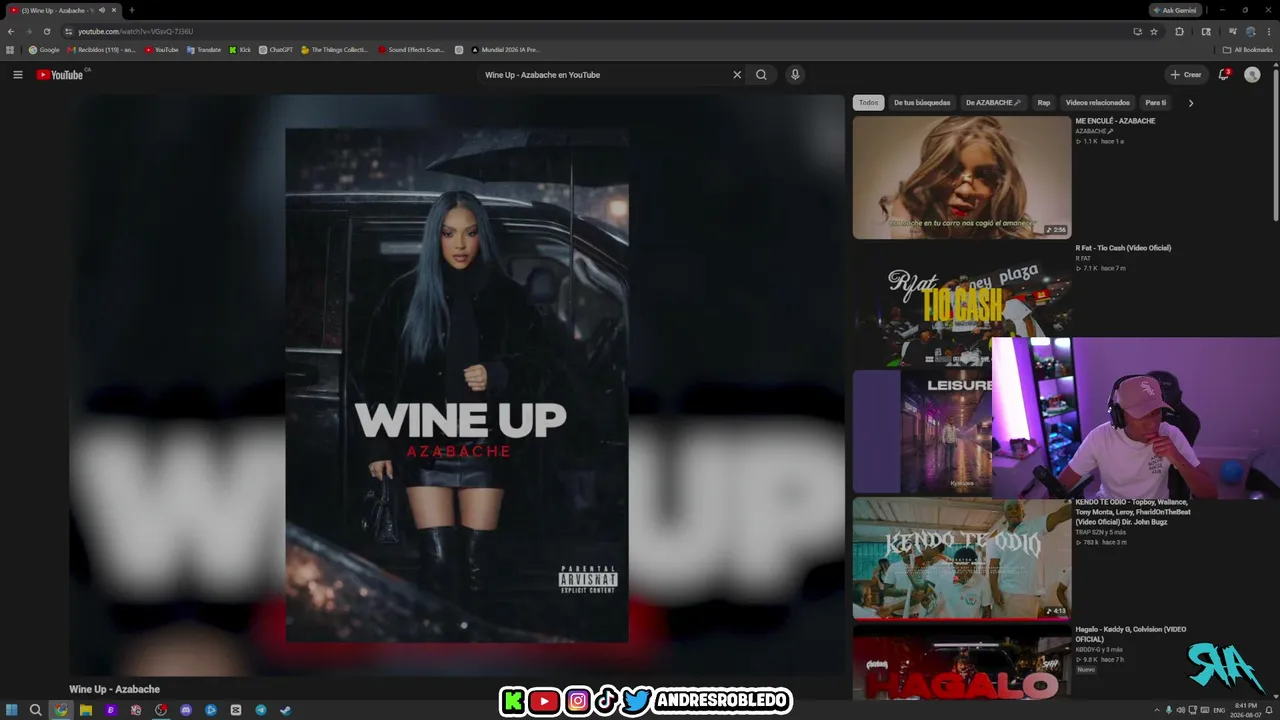
Task: Open the YouTube bookmark
Action: [161, 49]
